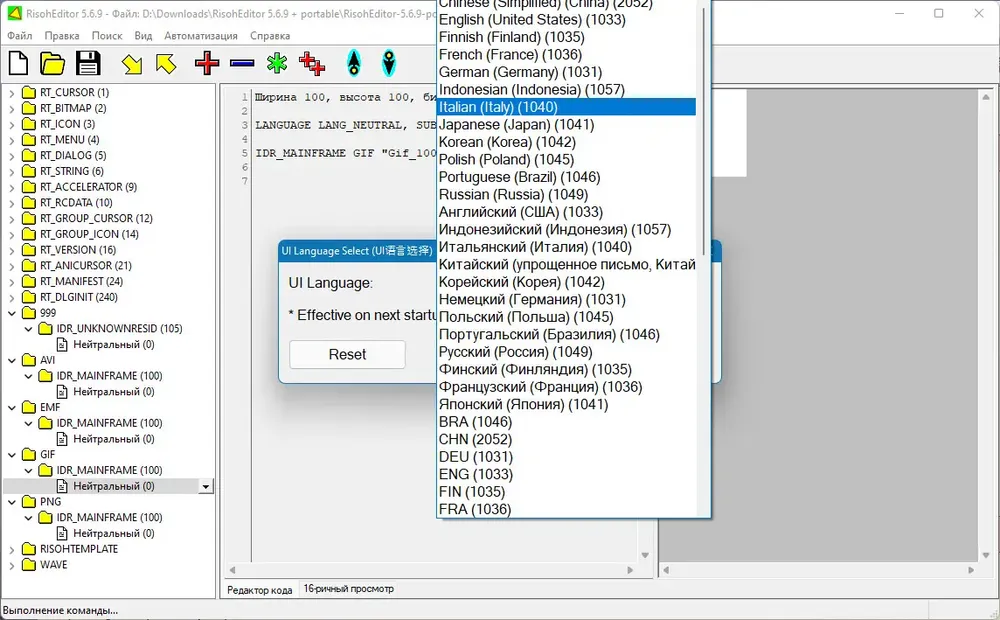Select RT_STRING (6) tree item
Image resolution: width=1000 pixels, height=620 pixels.
71,171
